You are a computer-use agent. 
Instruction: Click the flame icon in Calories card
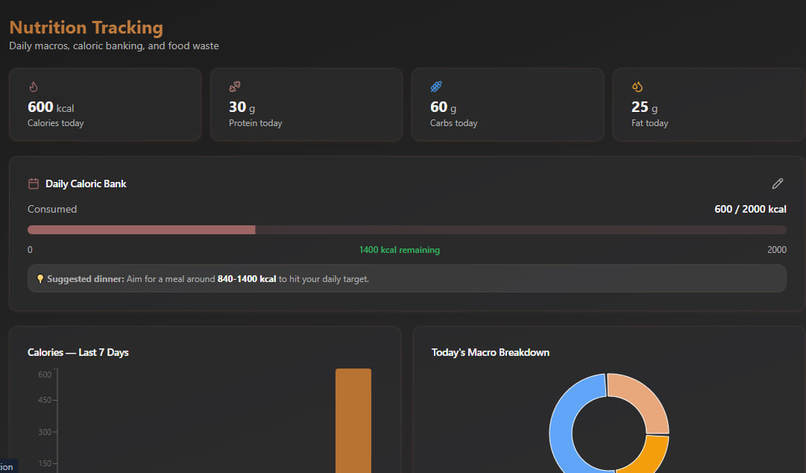pyautogui.click(x=33, y=87)
